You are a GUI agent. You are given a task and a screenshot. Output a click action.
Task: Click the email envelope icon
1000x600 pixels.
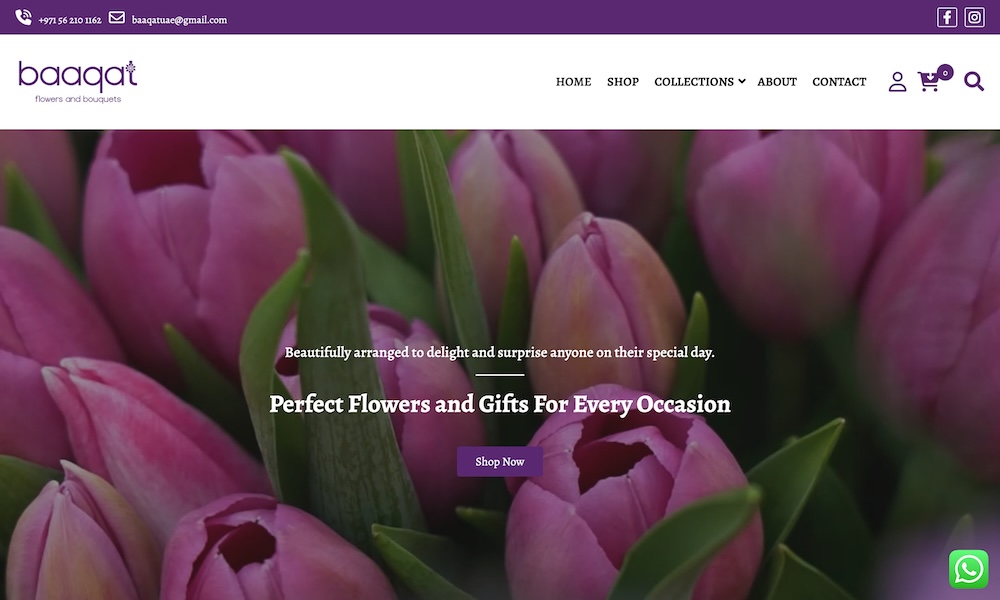[x=117, y=17]
